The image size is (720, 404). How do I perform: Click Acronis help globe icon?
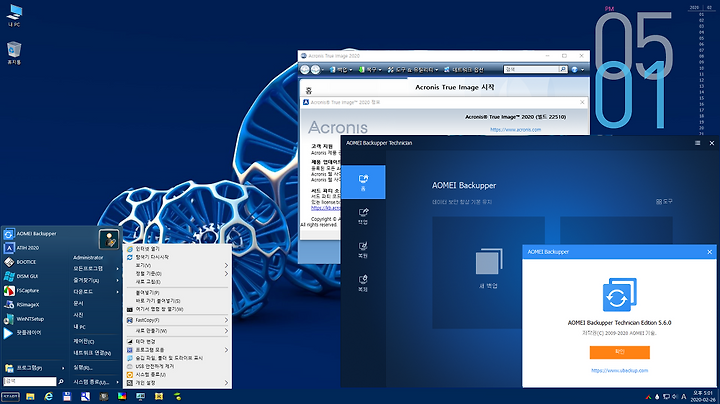(x=574, y=70)
